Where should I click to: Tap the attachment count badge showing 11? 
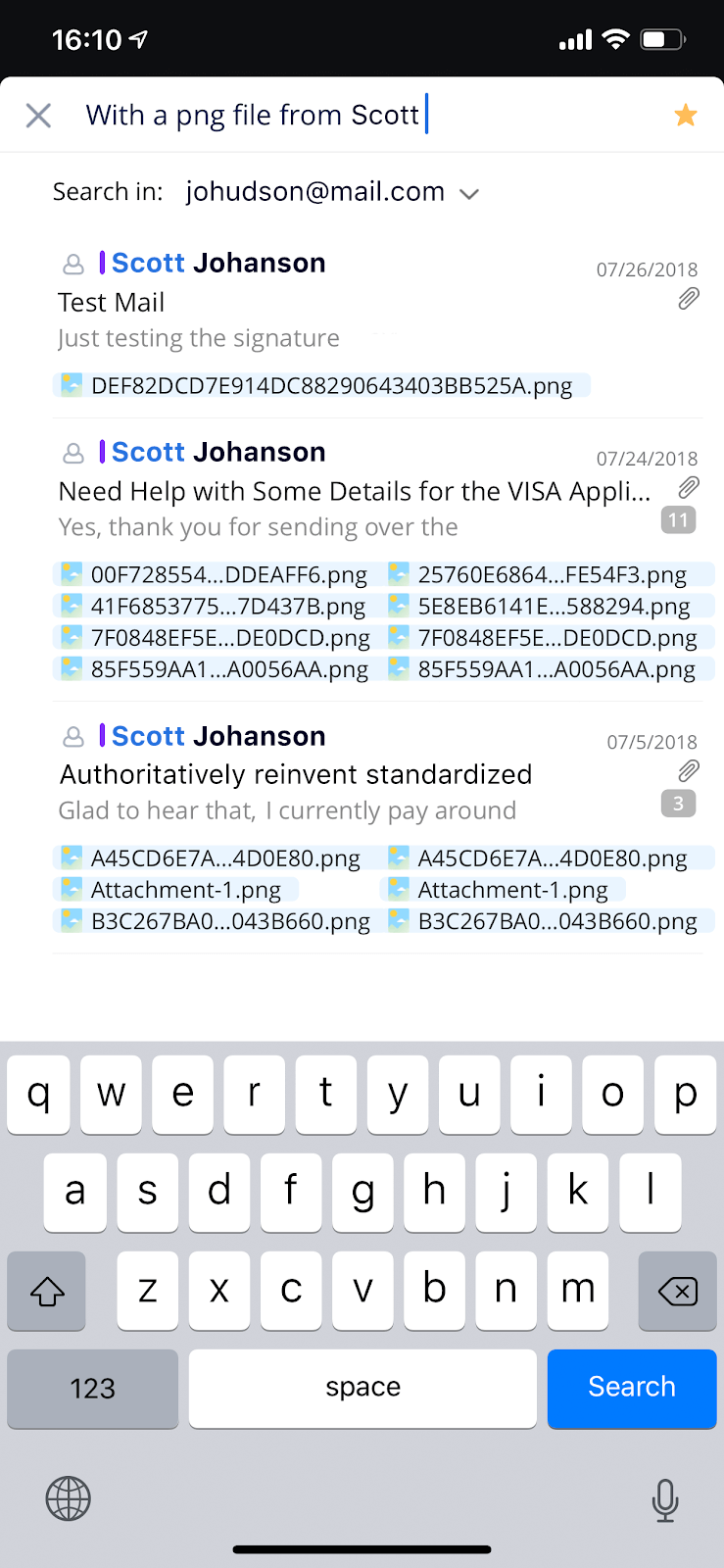point(678,519)
